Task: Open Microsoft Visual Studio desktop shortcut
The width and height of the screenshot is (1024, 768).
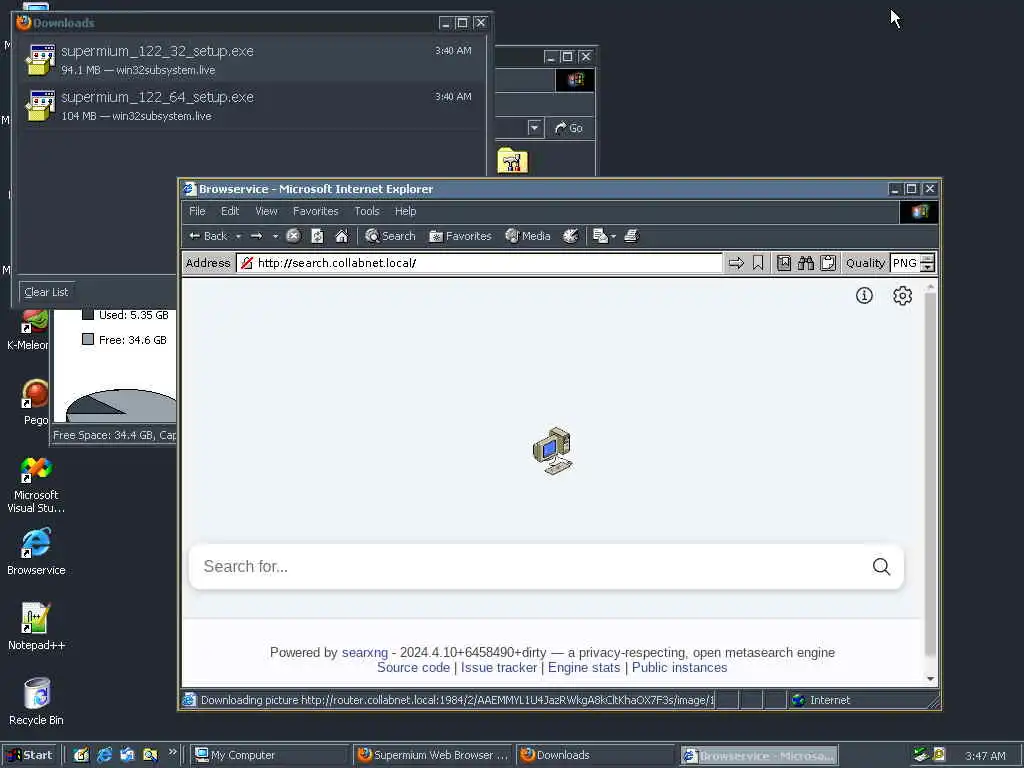Action: coord(36,484)
